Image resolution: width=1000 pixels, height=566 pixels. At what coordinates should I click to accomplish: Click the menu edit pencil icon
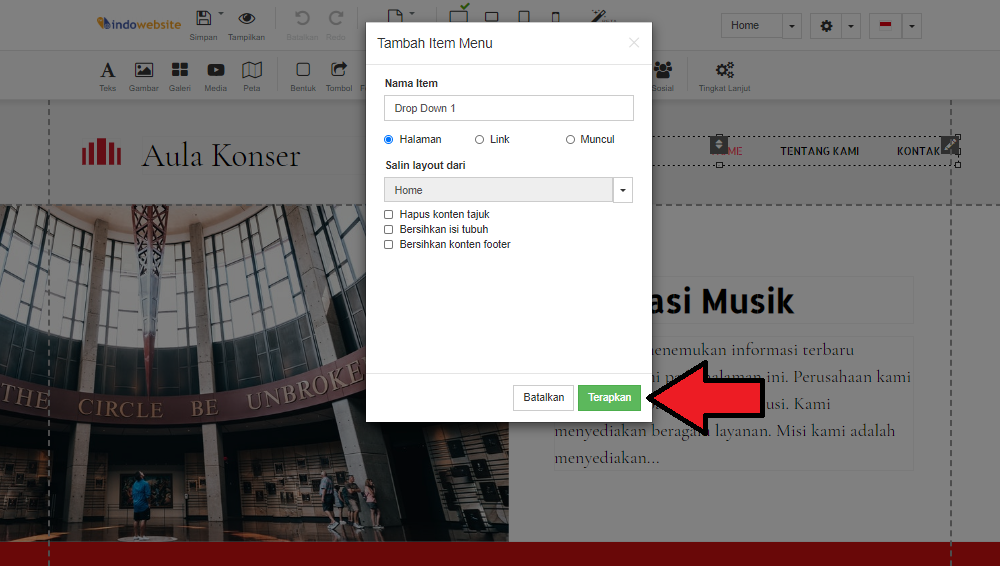[950, 144]
